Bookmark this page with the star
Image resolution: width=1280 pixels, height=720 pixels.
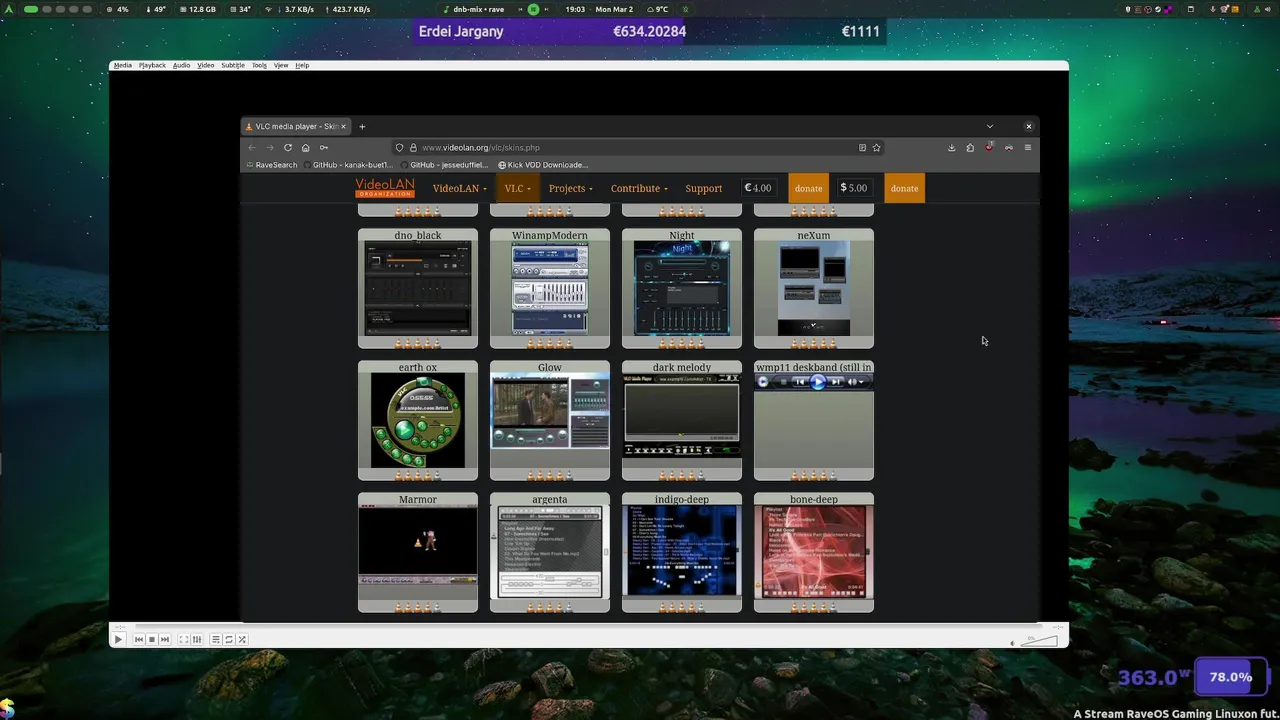point(876,147)
